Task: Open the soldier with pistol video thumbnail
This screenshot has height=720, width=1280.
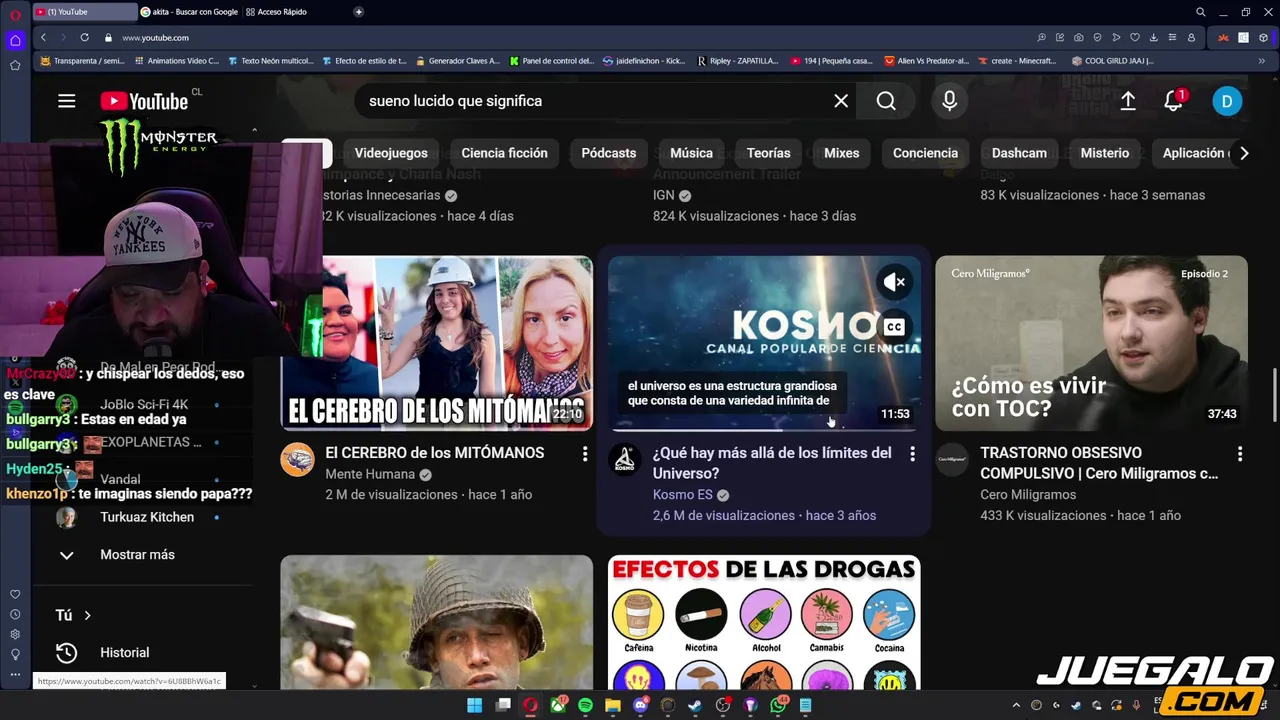Action: pyautogui.click(x=437, y=622)
